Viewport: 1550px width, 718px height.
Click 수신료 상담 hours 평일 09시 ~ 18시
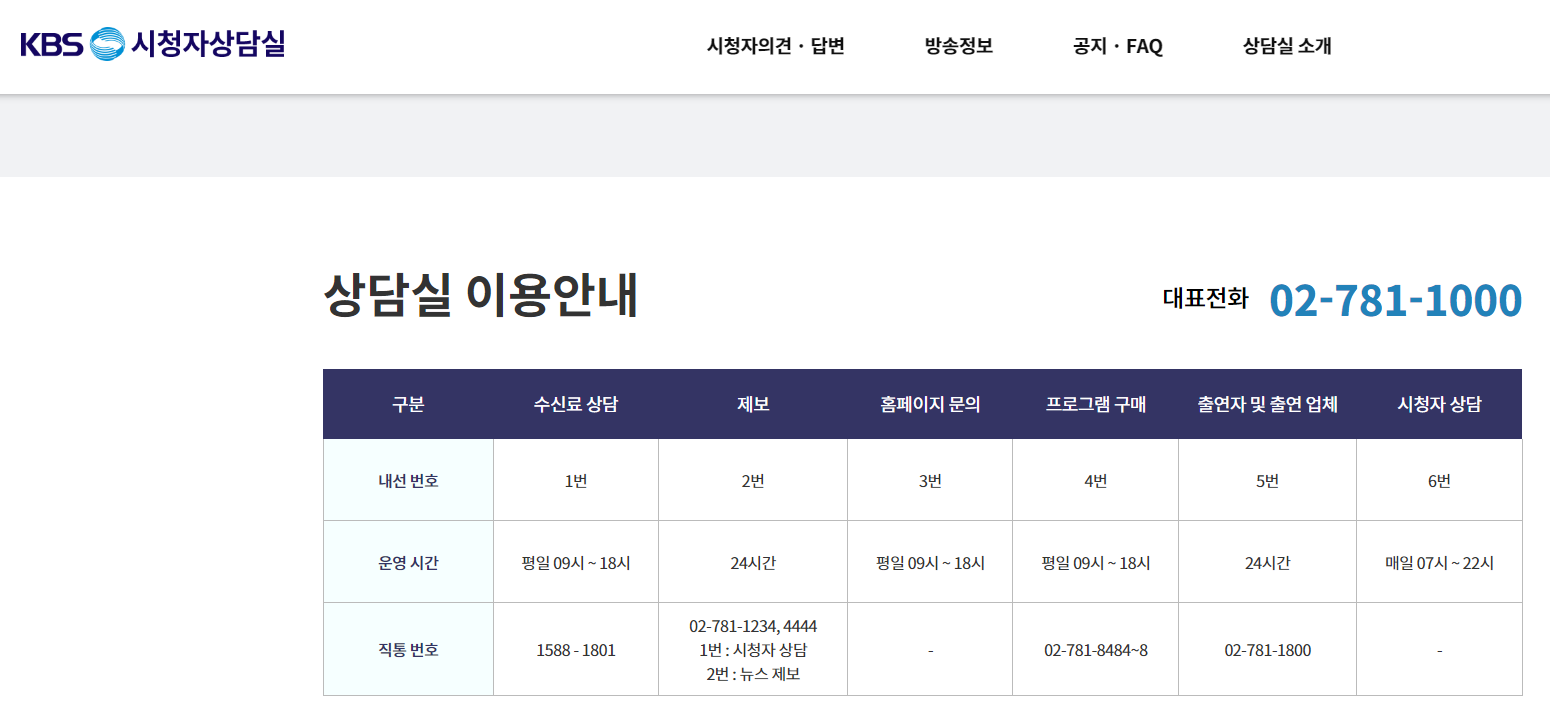[576, 563]
